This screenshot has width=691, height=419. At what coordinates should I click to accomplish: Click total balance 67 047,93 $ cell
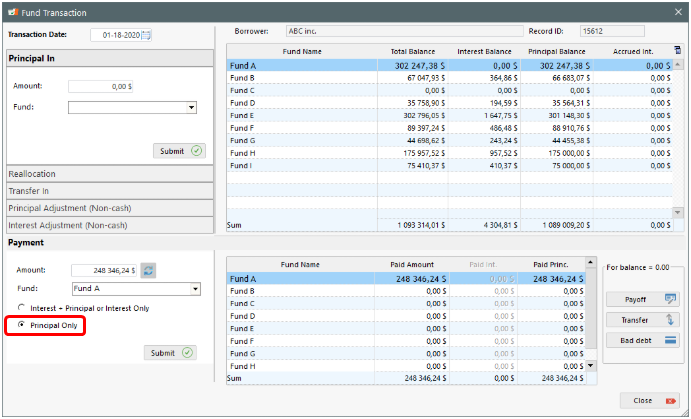click(412, 78)
